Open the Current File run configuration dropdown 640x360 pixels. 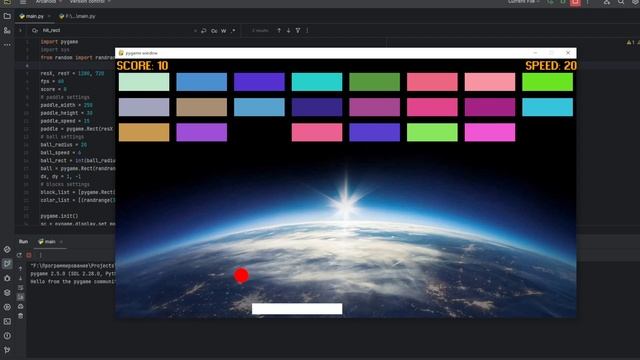[523, 2]
